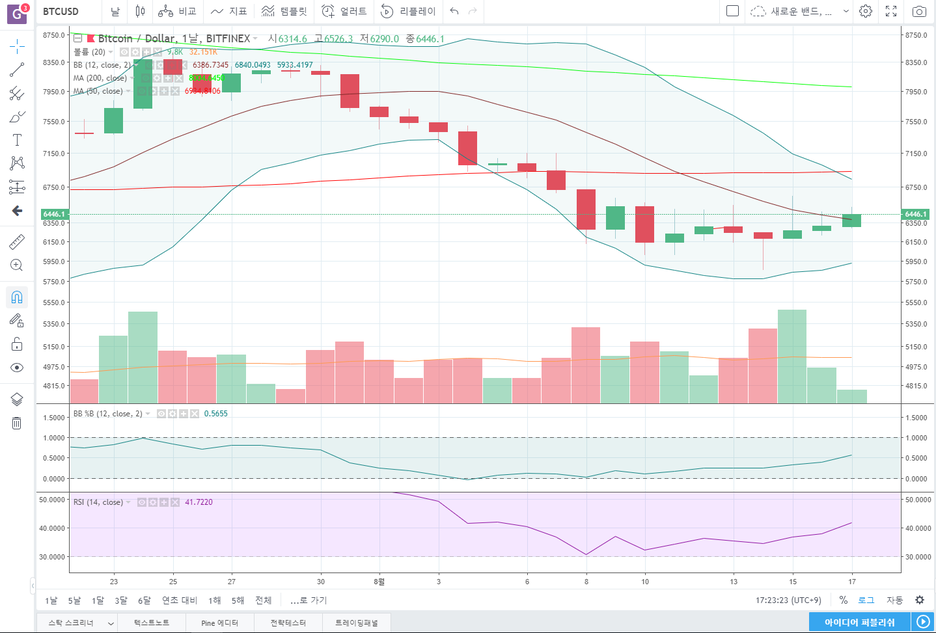Expand the 새로운 밴드 layout dropdown

(x=846, y=11)
